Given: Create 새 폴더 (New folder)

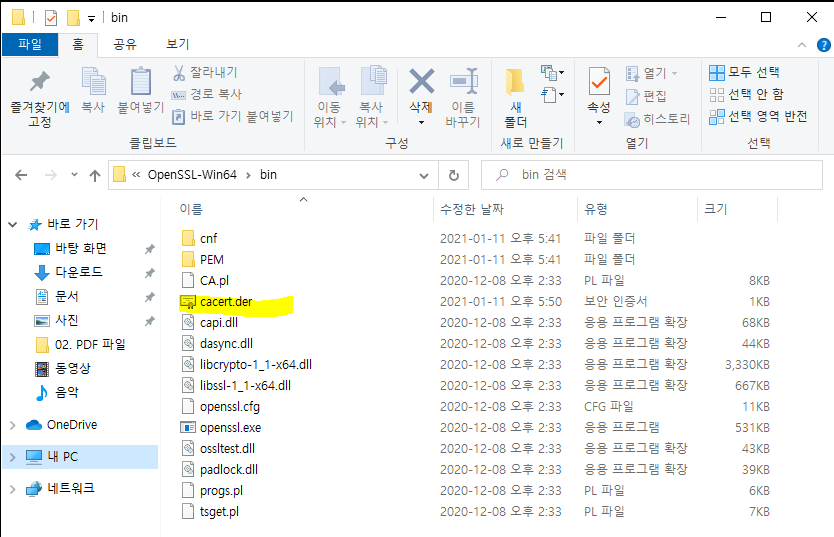Looking at the screenshot, I should point(515,98).
